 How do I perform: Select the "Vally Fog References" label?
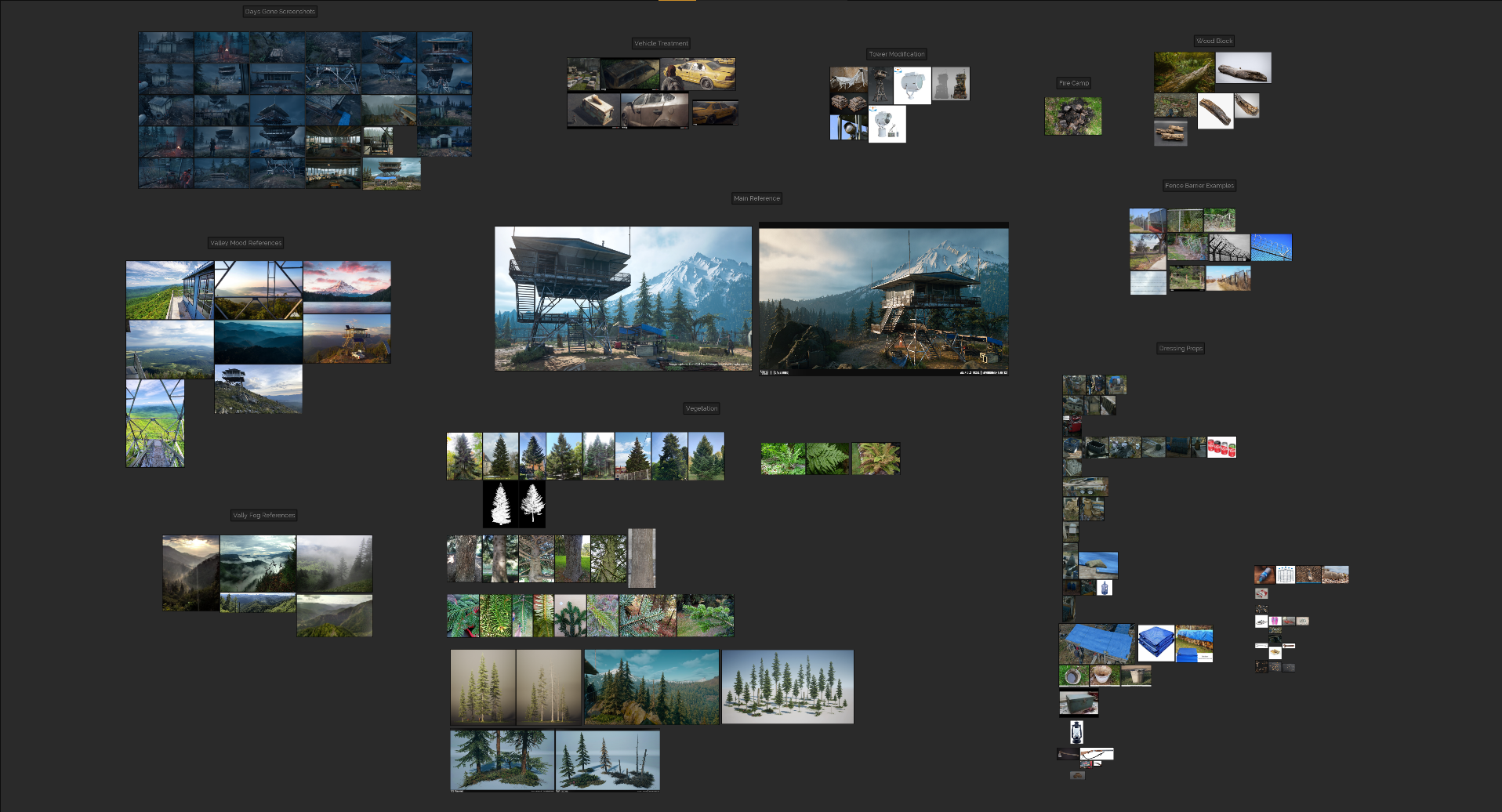[264, 516]
